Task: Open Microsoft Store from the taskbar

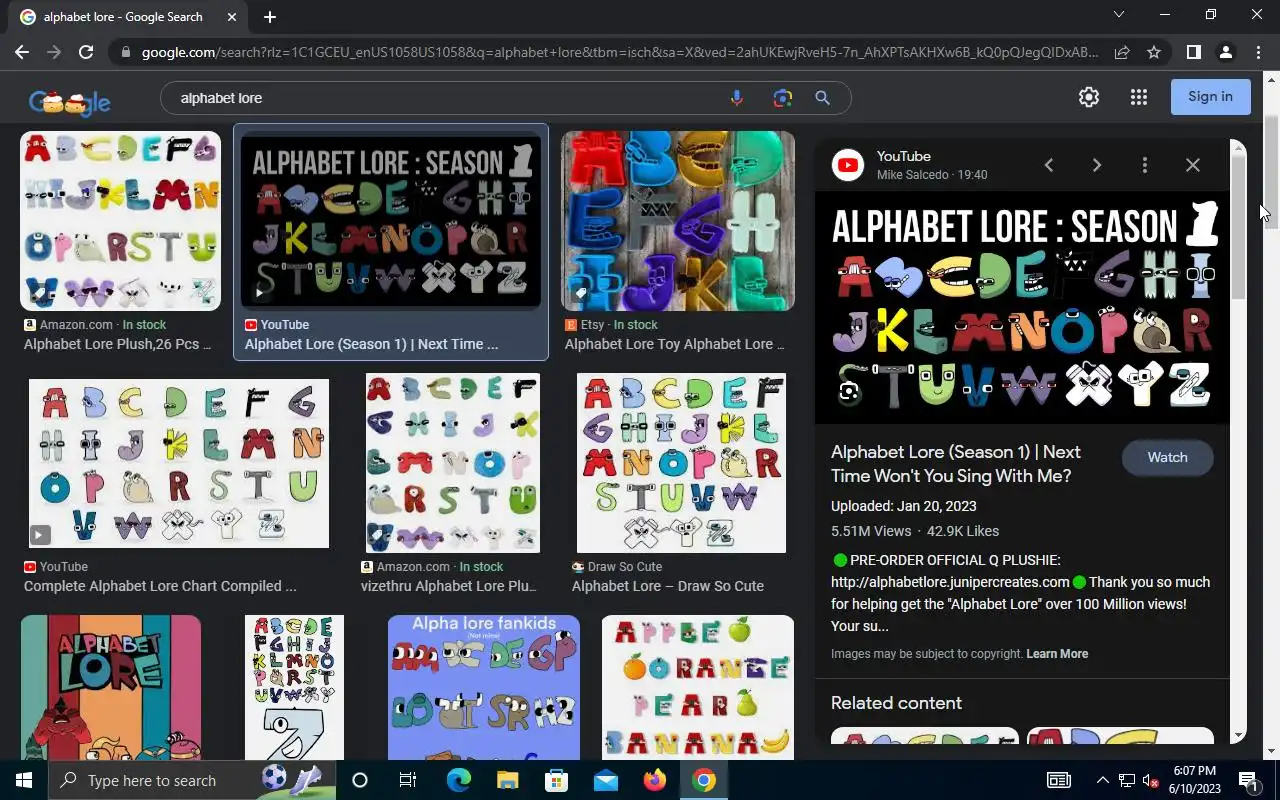Action: pyautogui.click(x=556, y=780)
